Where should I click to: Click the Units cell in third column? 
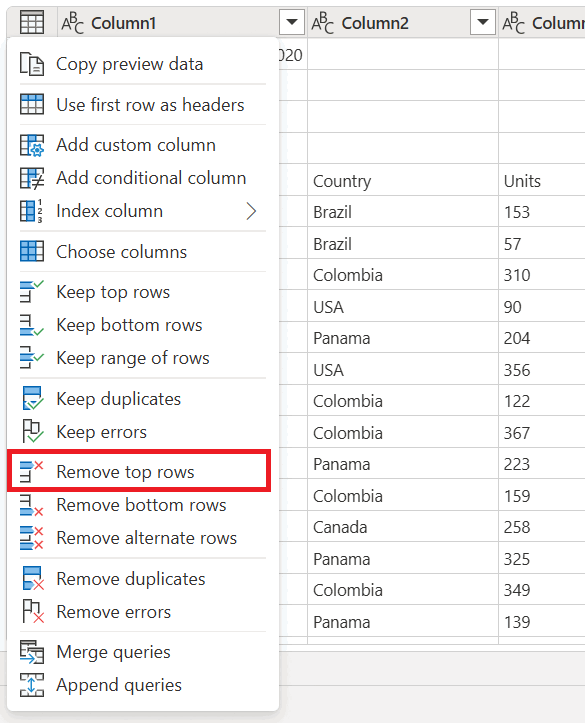point(542,181)
